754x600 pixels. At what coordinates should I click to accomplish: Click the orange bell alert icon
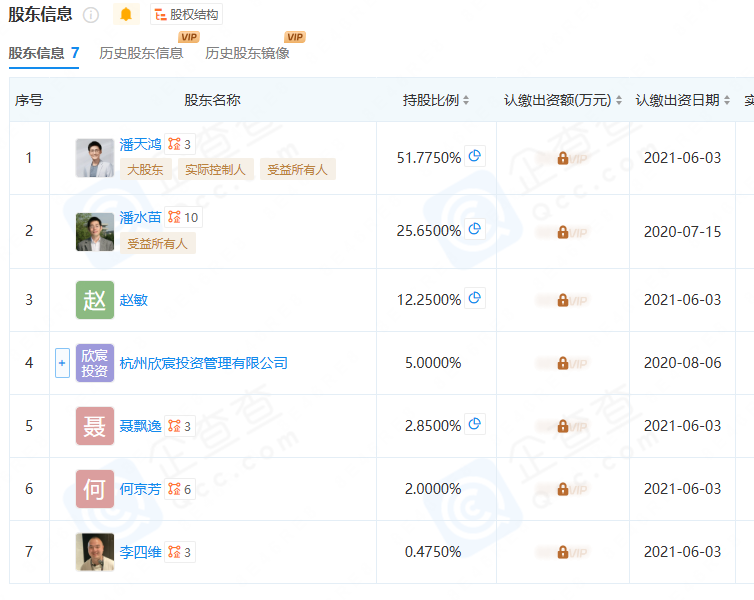[x=126, y=14]
